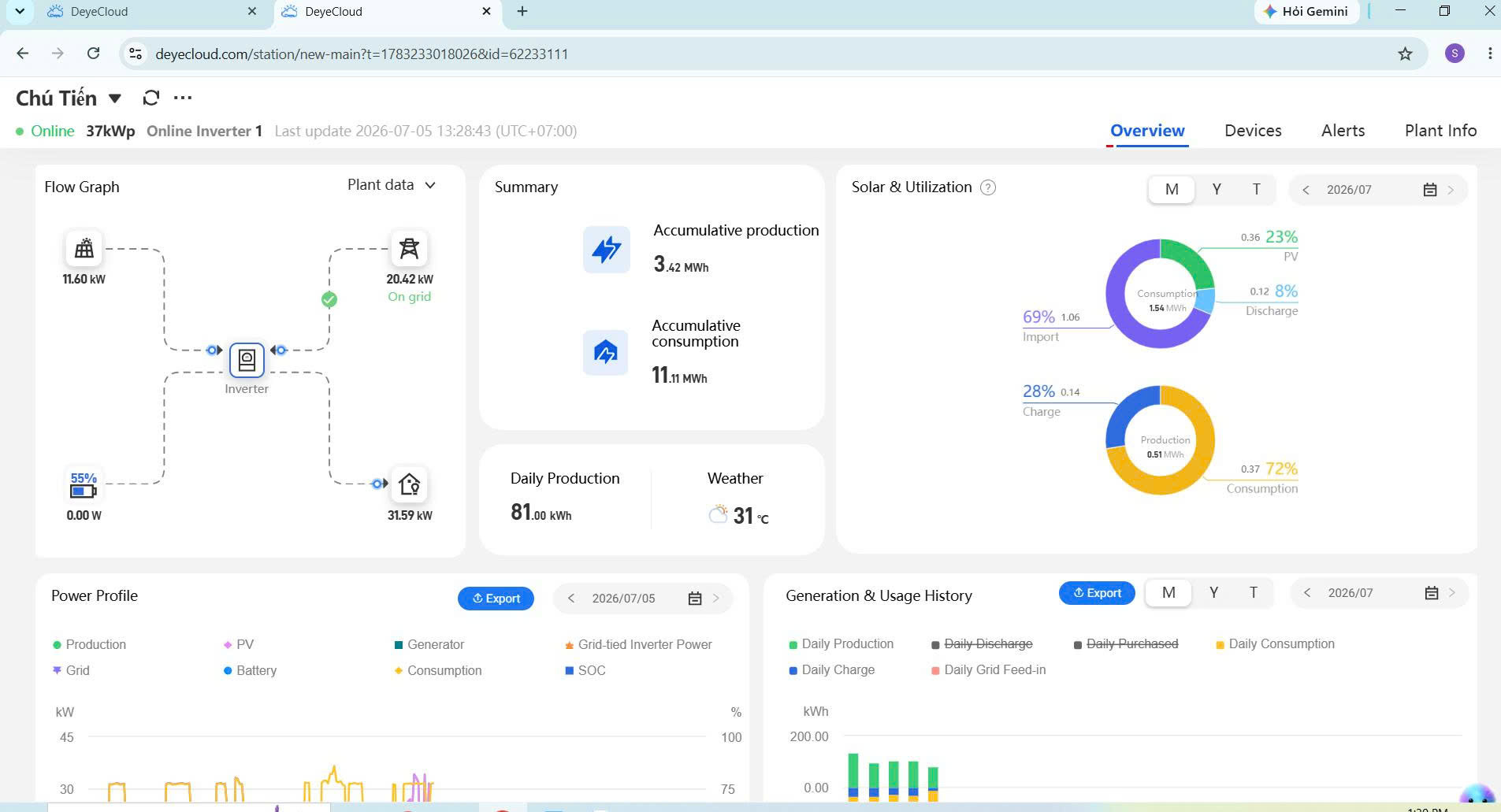Viewport: 1501px width, 812px height.
Task: Click the browser address bar URL
Action: tap(362, 54)
